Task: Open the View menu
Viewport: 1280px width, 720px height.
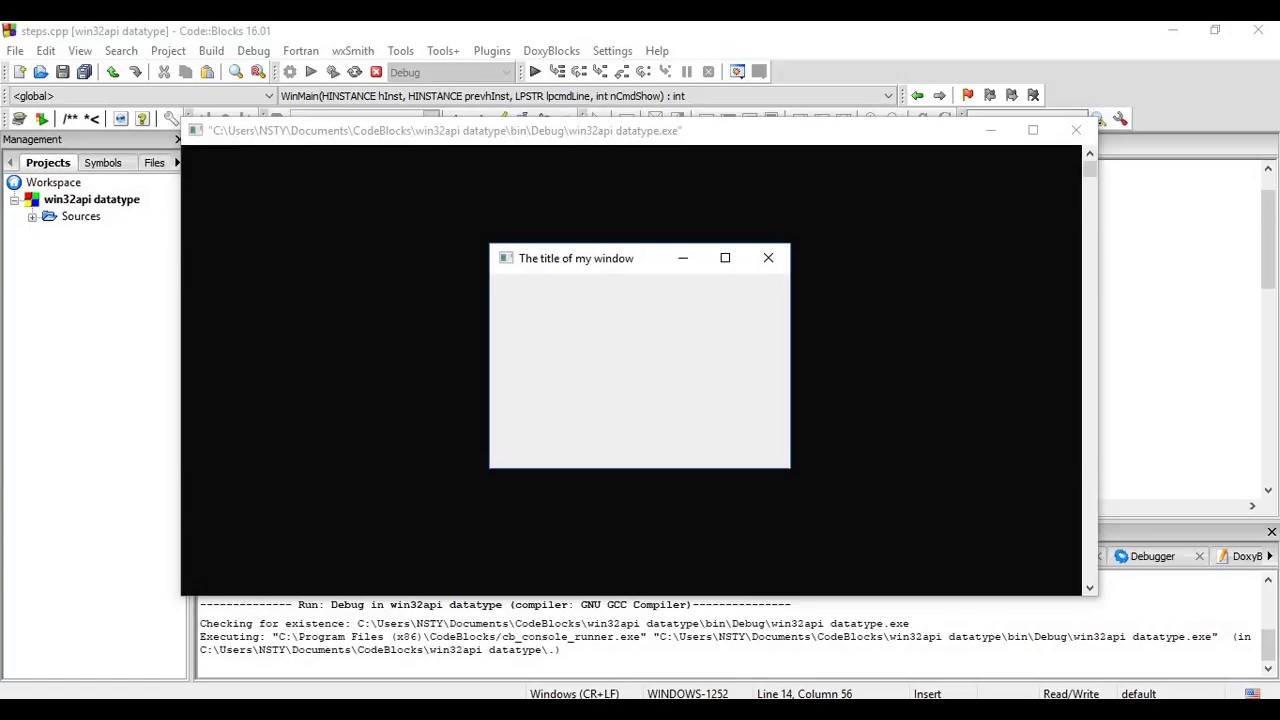Action: 80,51
